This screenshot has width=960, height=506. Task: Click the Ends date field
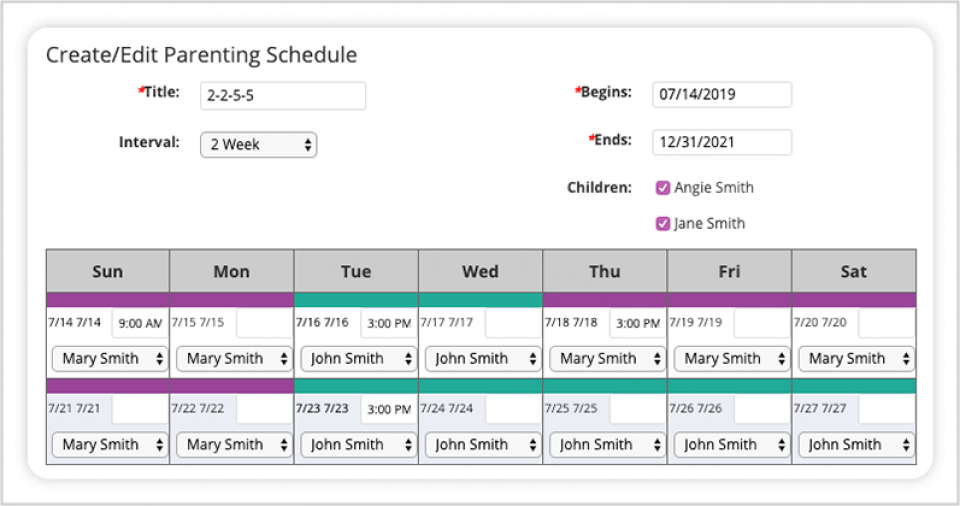tap(721, 142)
